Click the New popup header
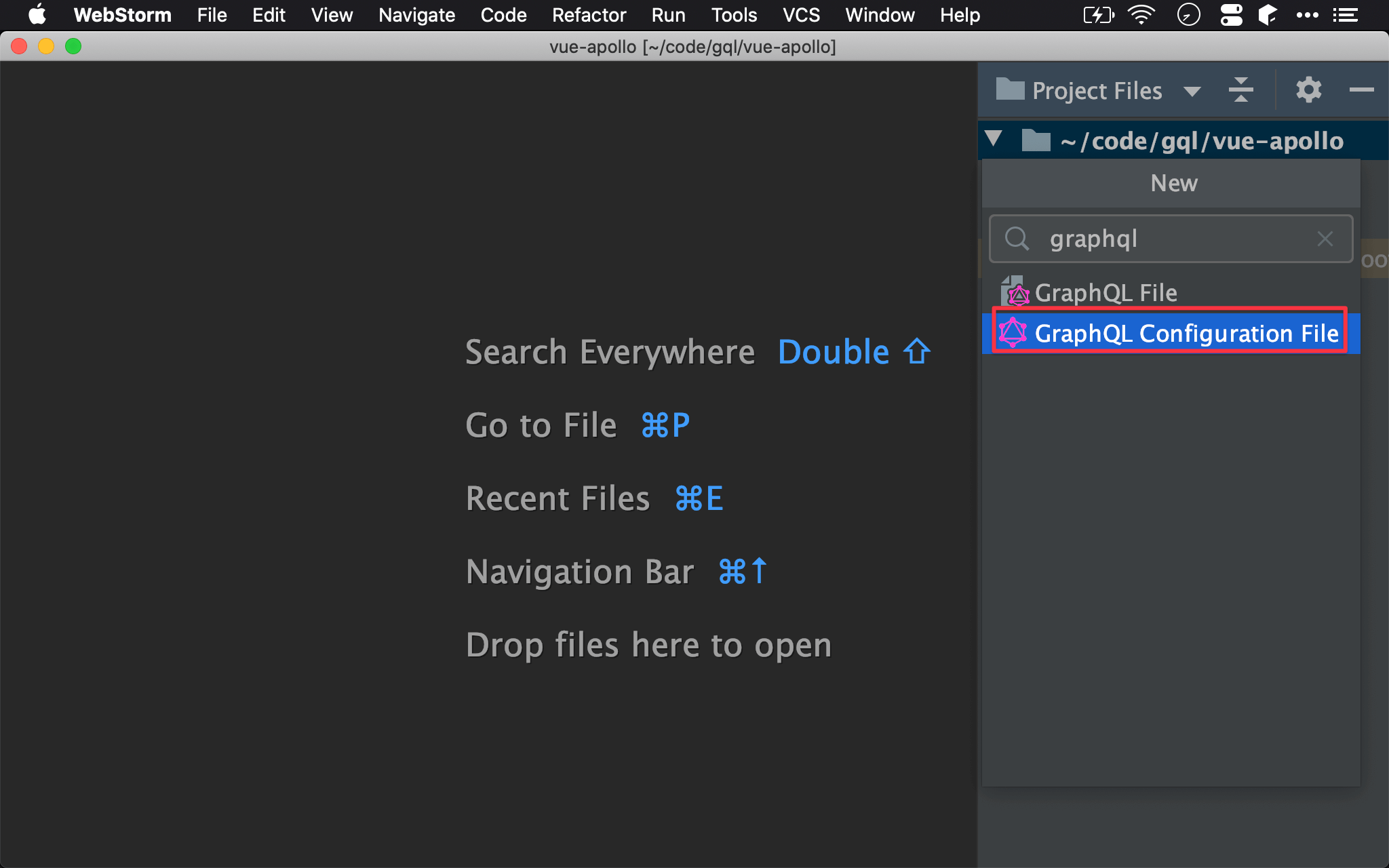Screen dimensions: 1389x868 (1171, 183)
